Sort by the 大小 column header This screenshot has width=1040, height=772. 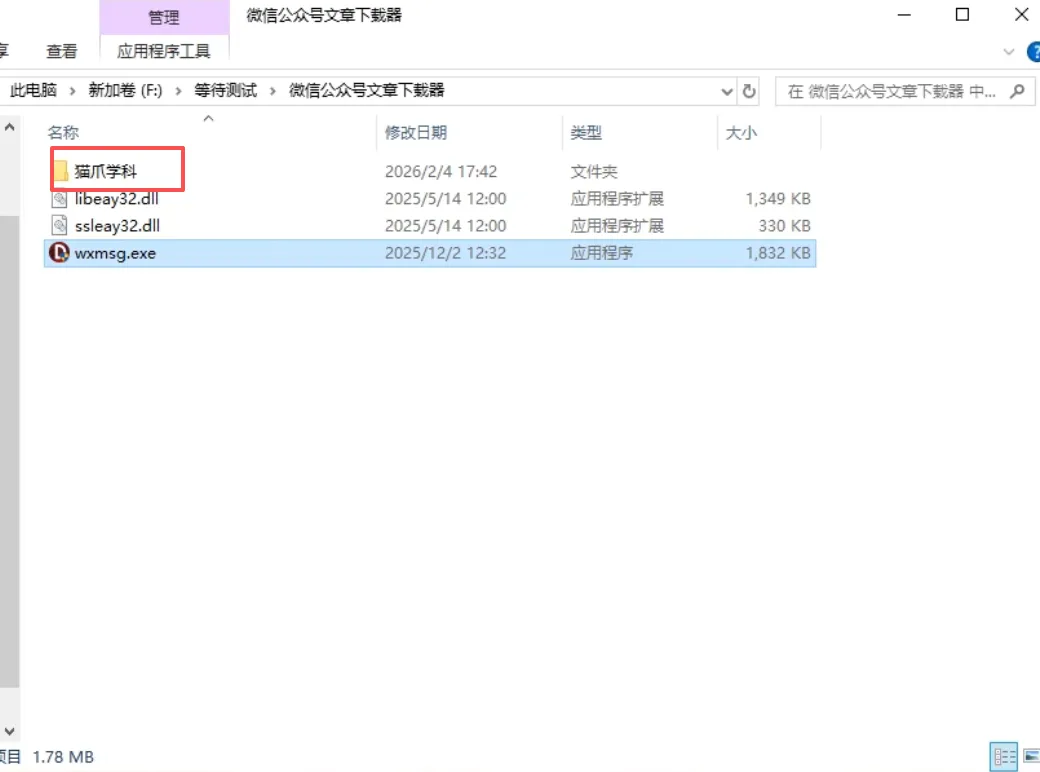(742, 133)
